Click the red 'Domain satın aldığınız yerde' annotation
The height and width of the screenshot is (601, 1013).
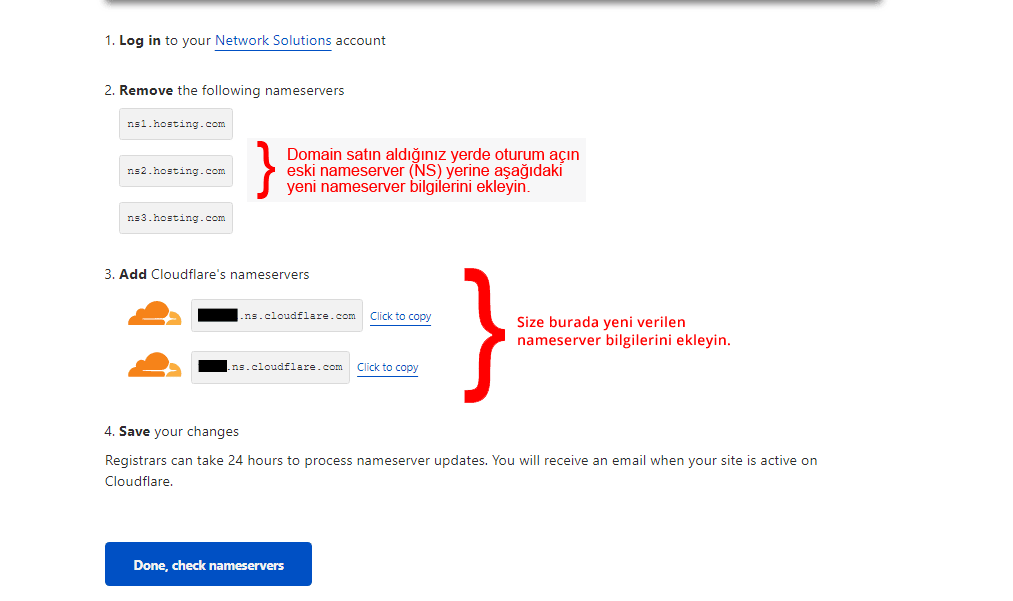pos(432,170)
